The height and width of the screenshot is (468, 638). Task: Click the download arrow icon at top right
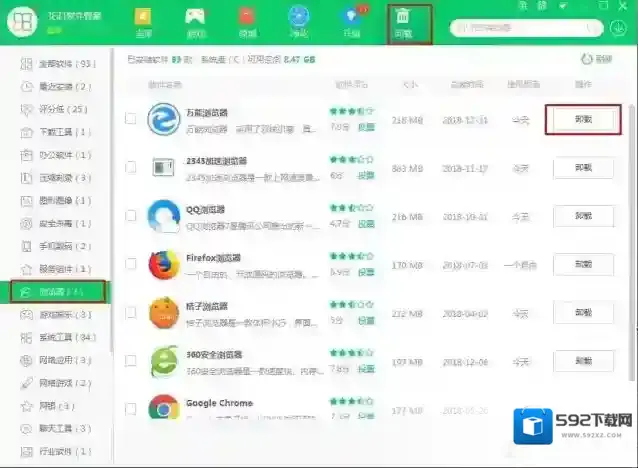click(x=619, y=27)
